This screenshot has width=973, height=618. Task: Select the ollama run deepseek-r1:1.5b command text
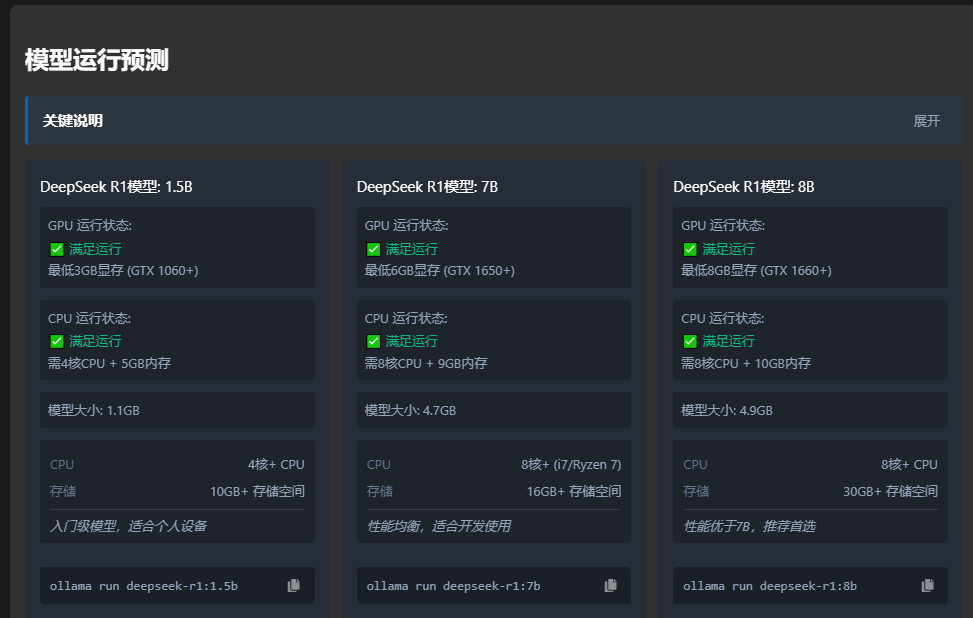click(144, 586)
